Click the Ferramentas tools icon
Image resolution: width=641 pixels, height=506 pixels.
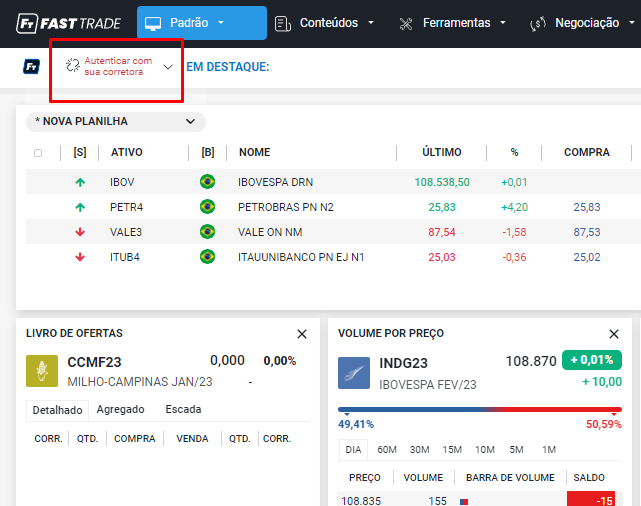(406, 24)
